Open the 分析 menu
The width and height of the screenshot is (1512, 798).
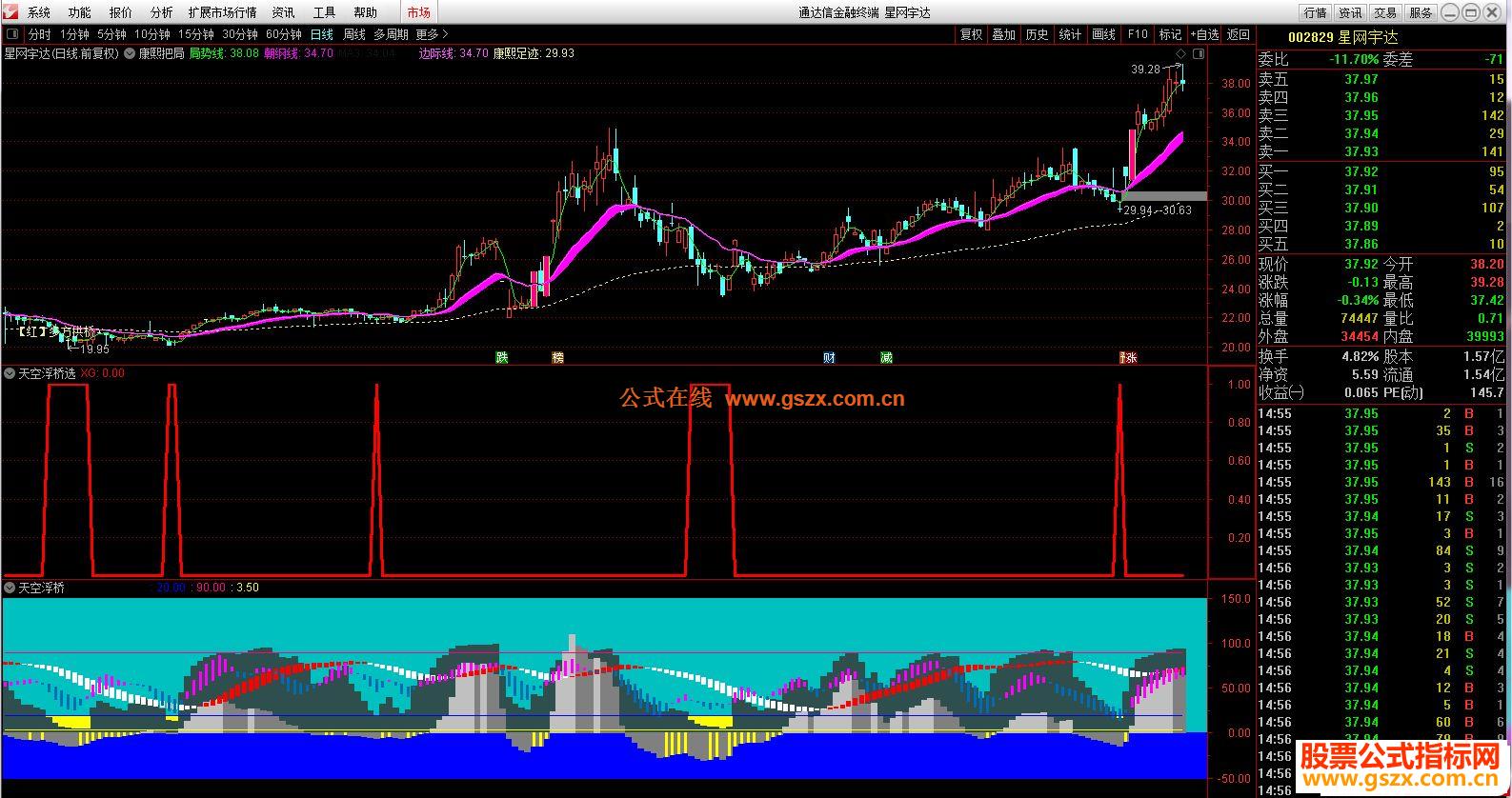click(x=162, y=12)
